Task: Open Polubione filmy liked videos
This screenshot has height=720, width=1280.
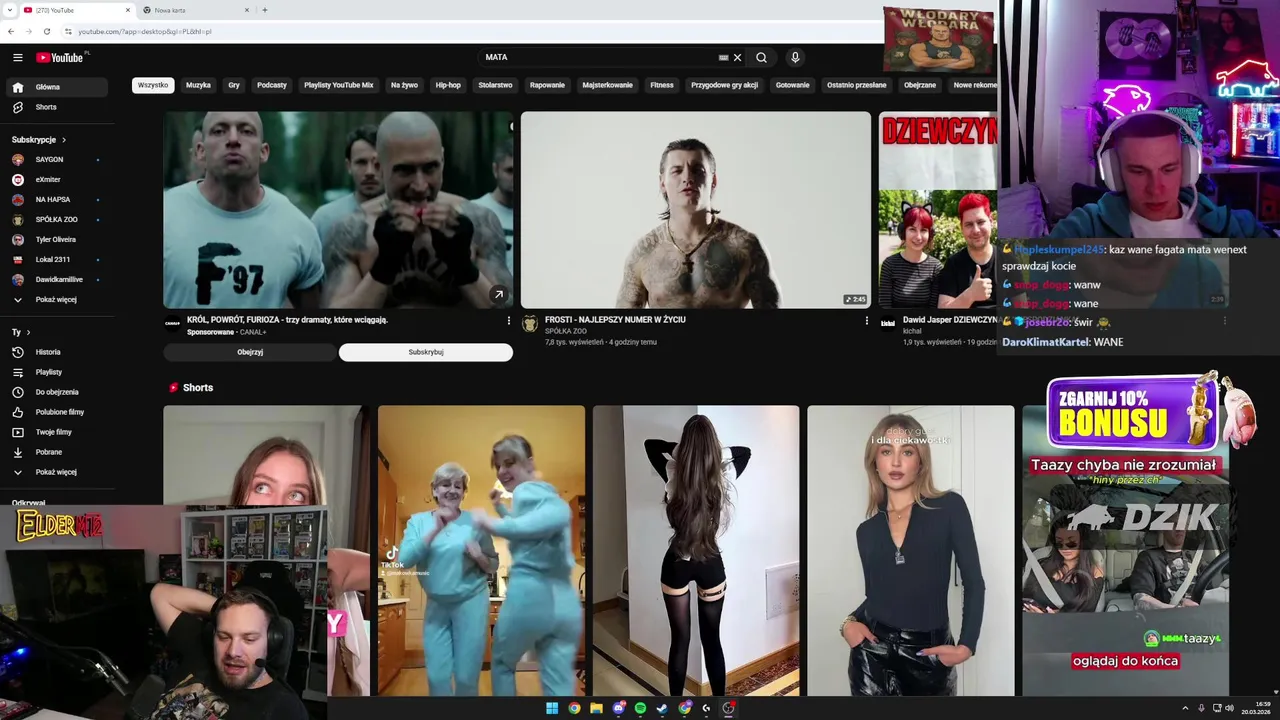Action: click(56, 412)
